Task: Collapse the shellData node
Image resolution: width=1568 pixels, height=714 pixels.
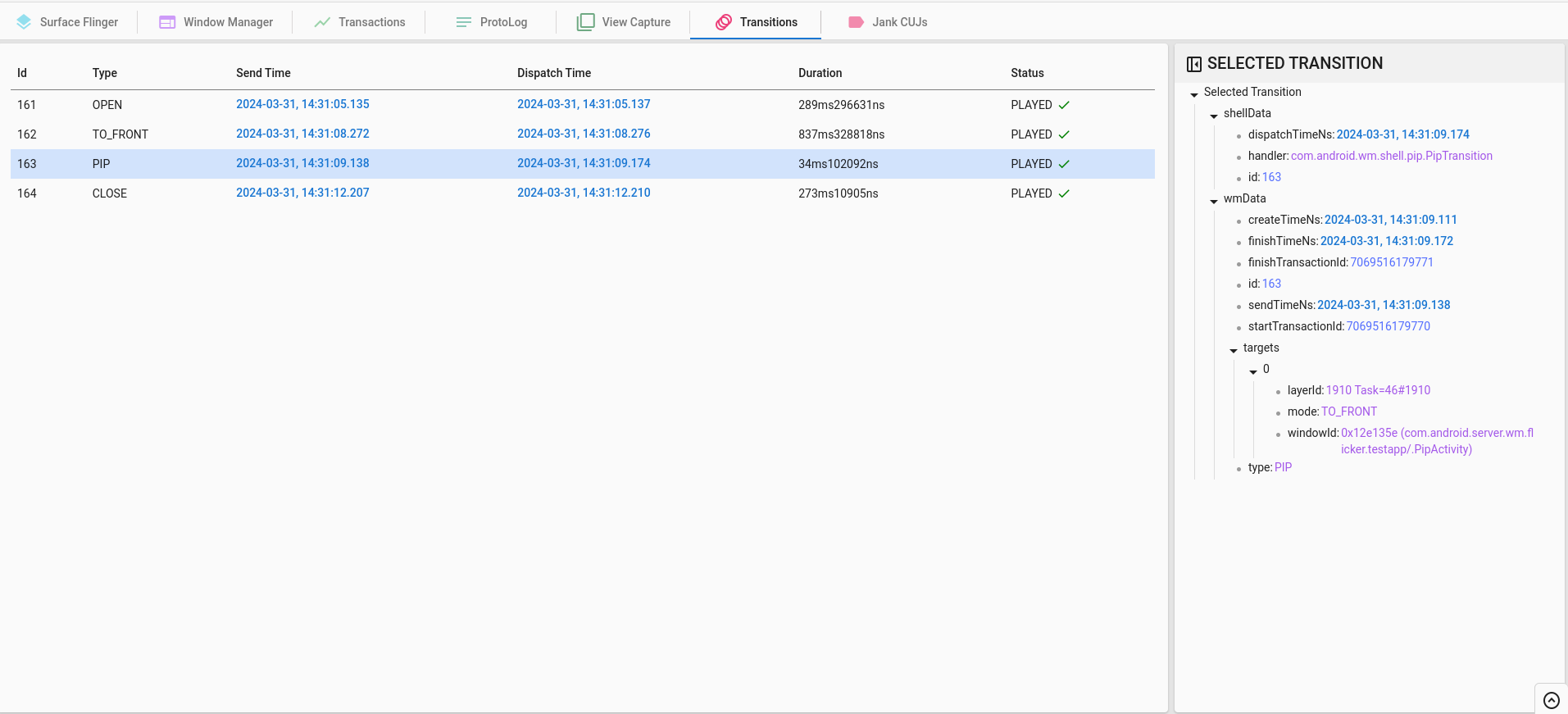Action: point(1214,116)
